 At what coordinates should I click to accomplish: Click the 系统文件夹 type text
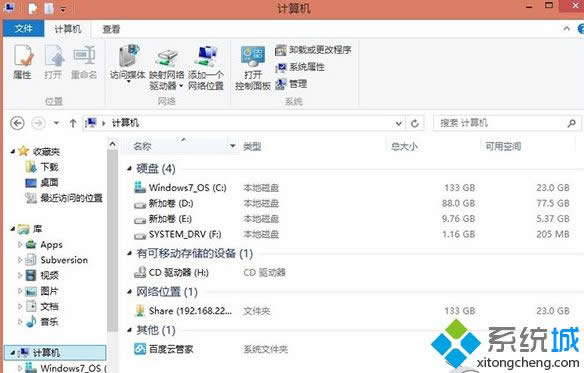coord(266,349)
